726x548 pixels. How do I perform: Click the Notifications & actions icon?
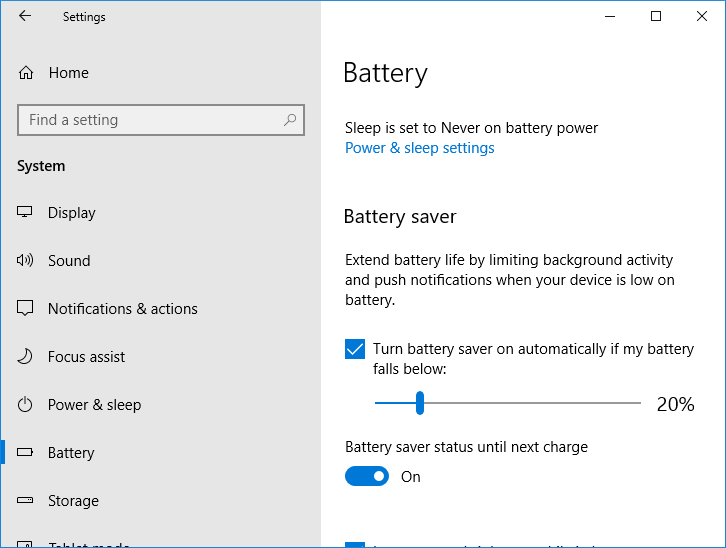26,309
